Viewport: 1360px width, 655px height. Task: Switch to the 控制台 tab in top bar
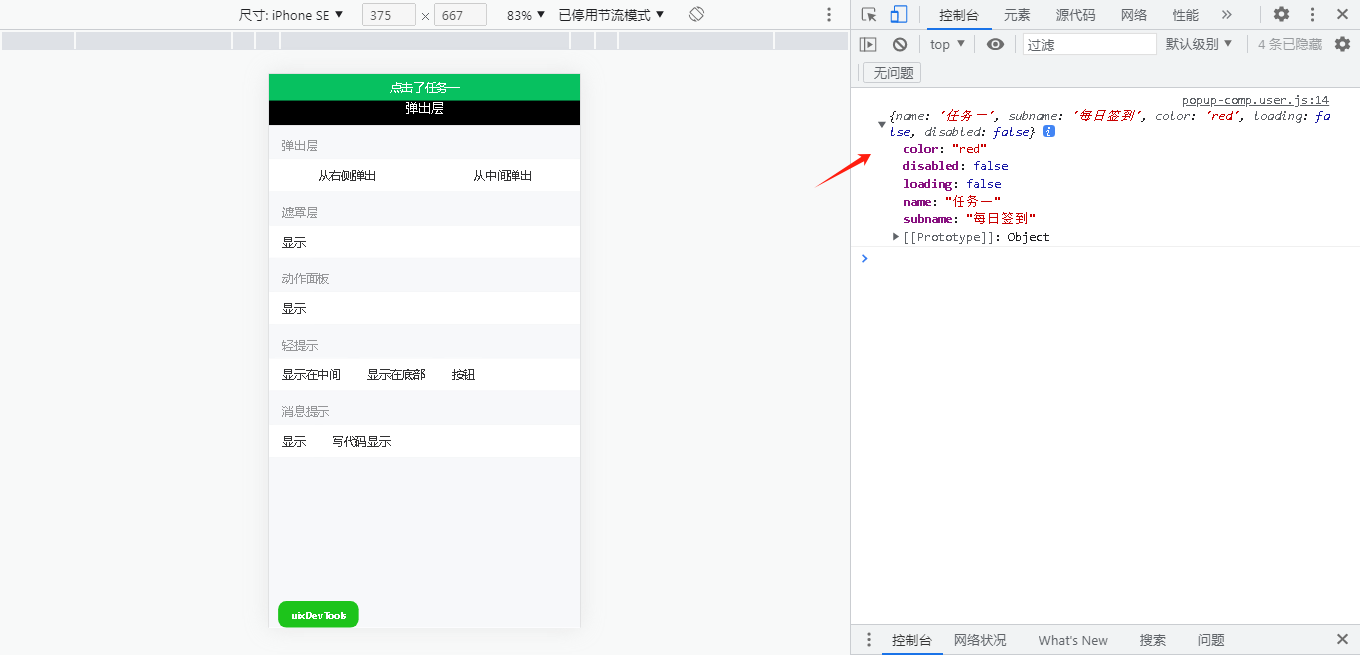pyautogui.click(x=958, y=15)
